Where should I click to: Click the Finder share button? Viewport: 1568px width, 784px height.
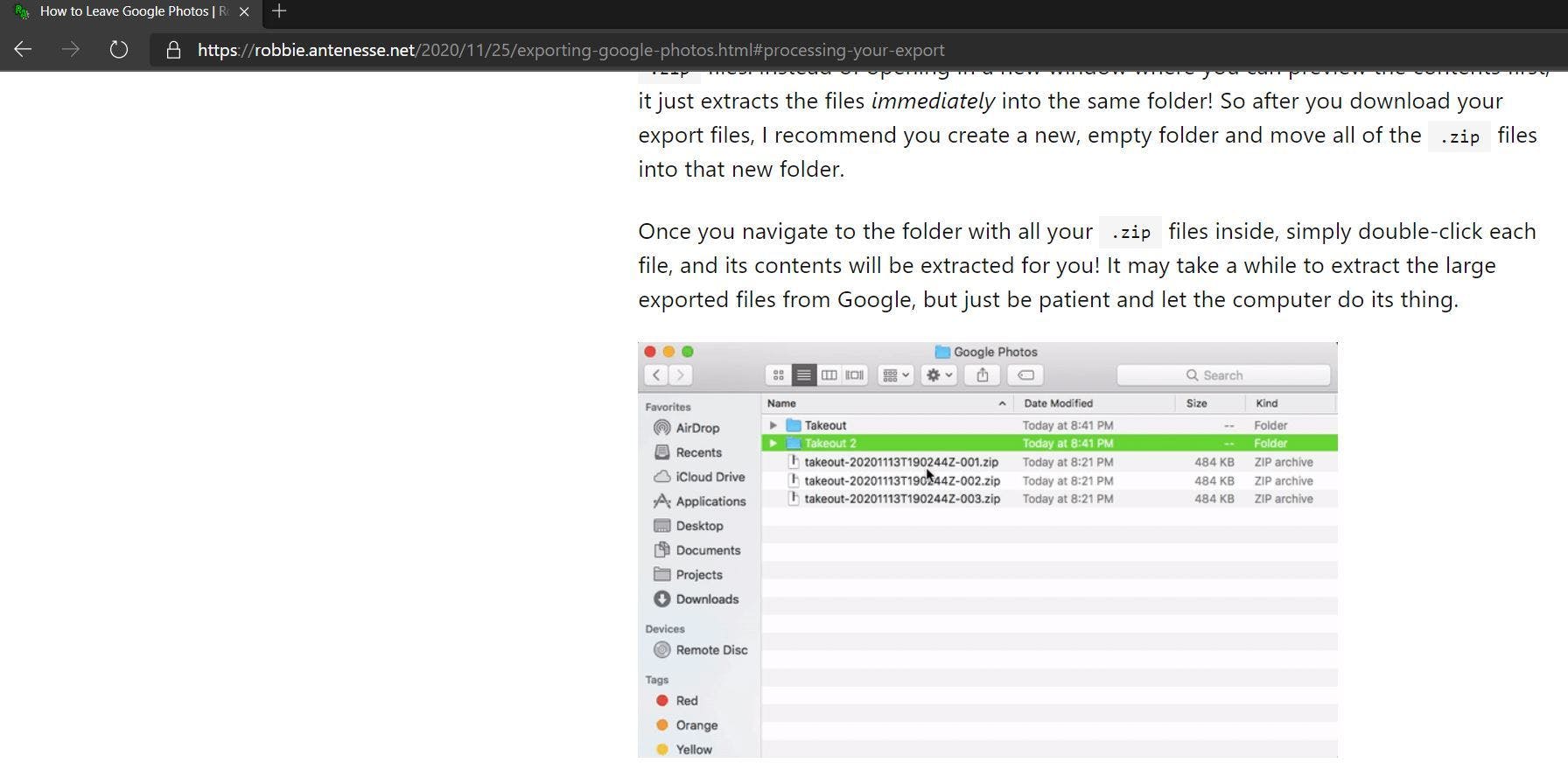click(983, 375)
